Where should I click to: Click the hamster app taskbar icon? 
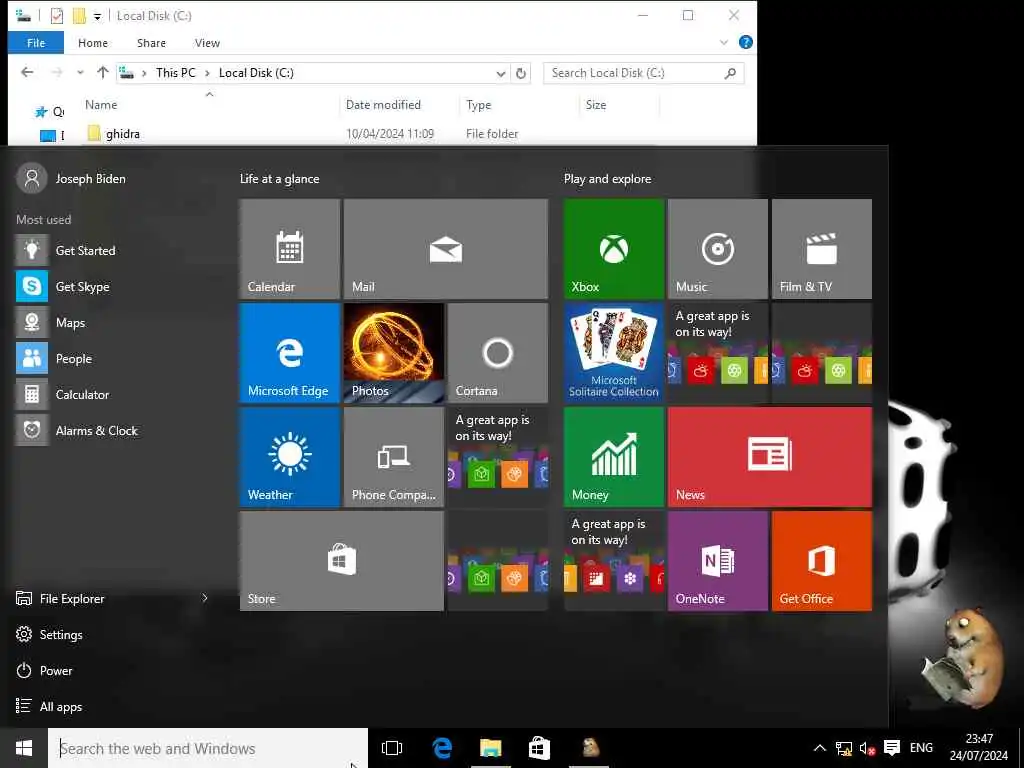pos(590,748)
